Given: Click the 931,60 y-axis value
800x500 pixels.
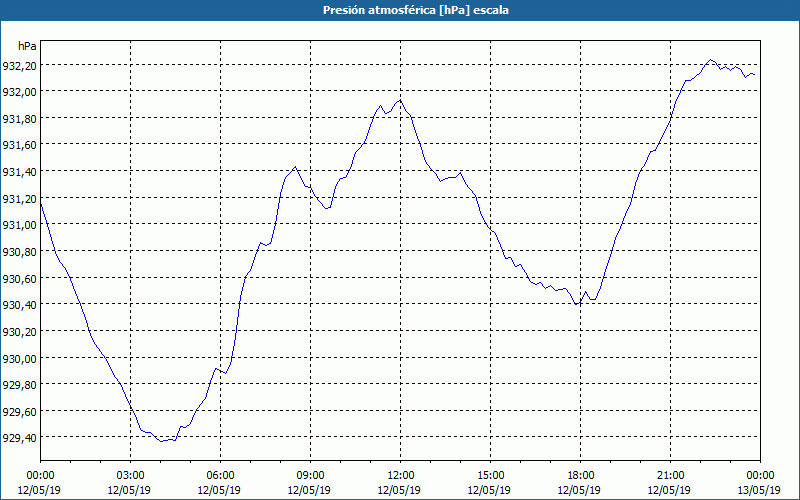Looking at the screenshot, I should click(19, 145).
